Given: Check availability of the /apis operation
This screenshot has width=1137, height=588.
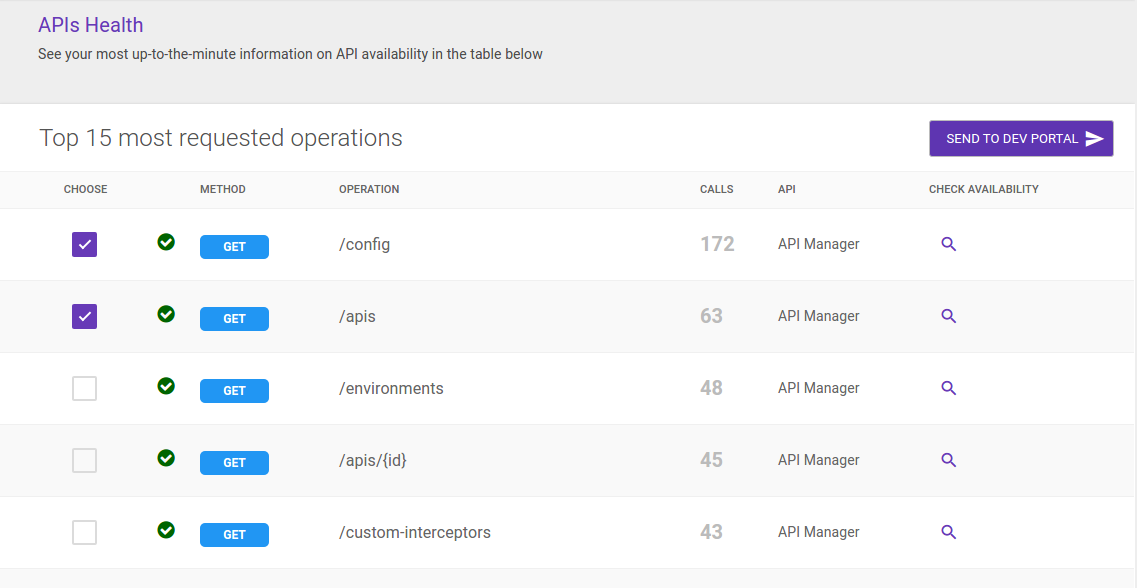Looking at the screenshot, I should [948, 316].
